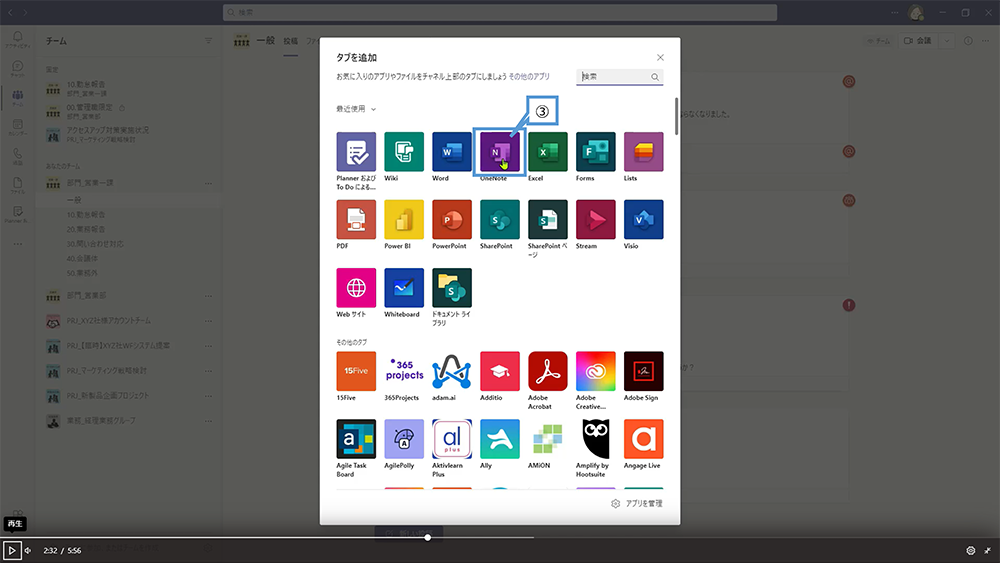Viewport: 1000px width, 563px height.
Task: Pick the adam.ai app icon
Action: tap(452, 371)
